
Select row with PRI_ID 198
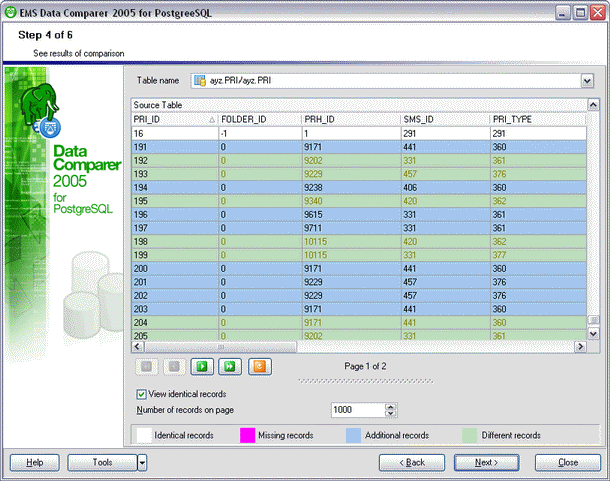pyautogui.click(x=359, y=242)
